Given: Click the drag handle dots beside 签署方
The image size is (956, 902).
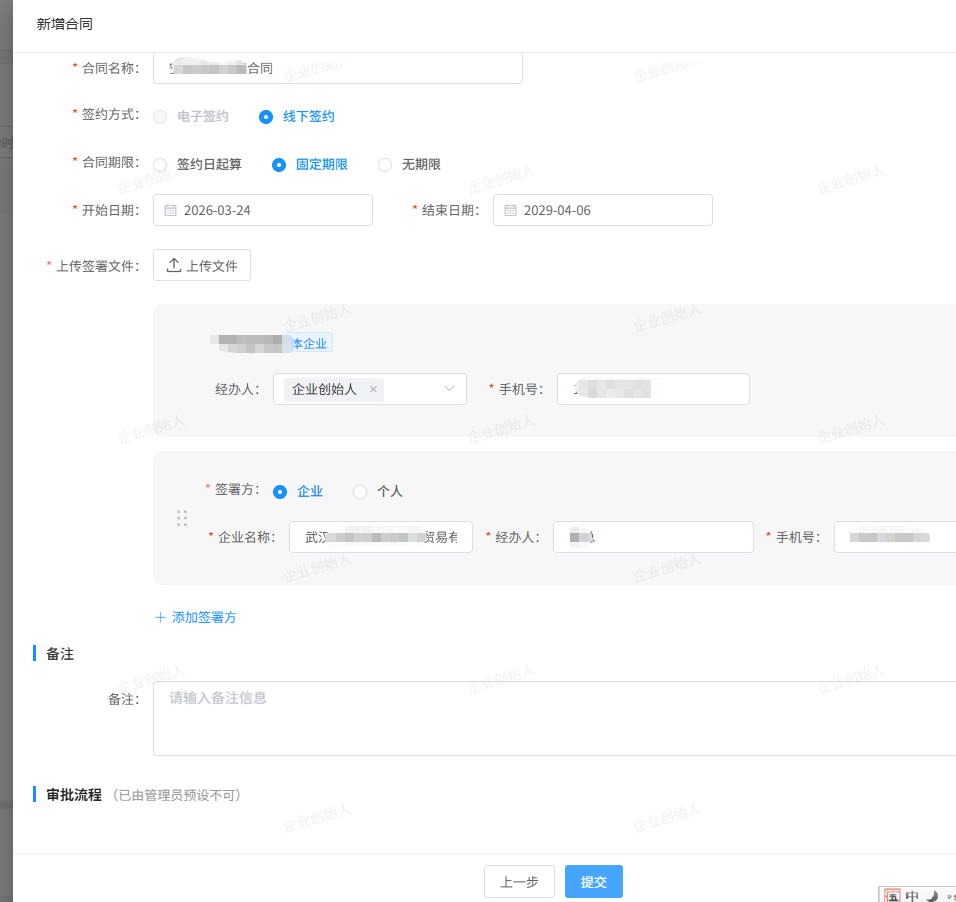Looking at the screenshot, I should [x=182, y=518].
